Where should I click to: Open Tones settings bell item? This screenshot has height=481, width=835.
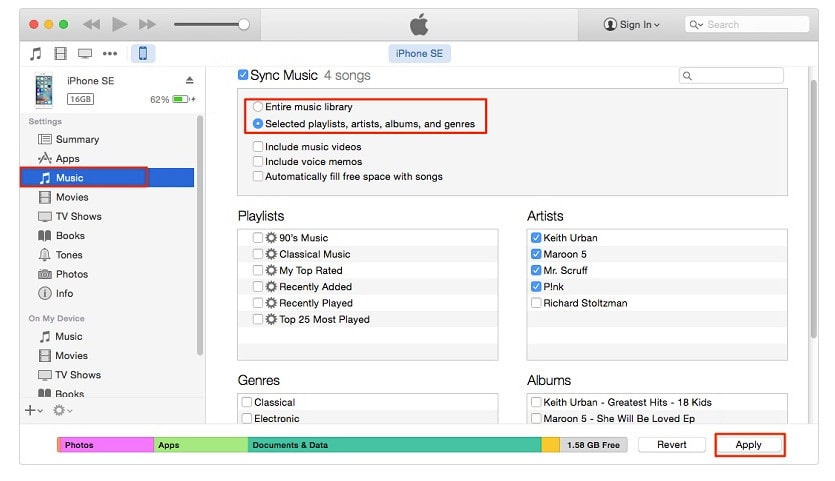pyautogui.click(x=69, y=255)
